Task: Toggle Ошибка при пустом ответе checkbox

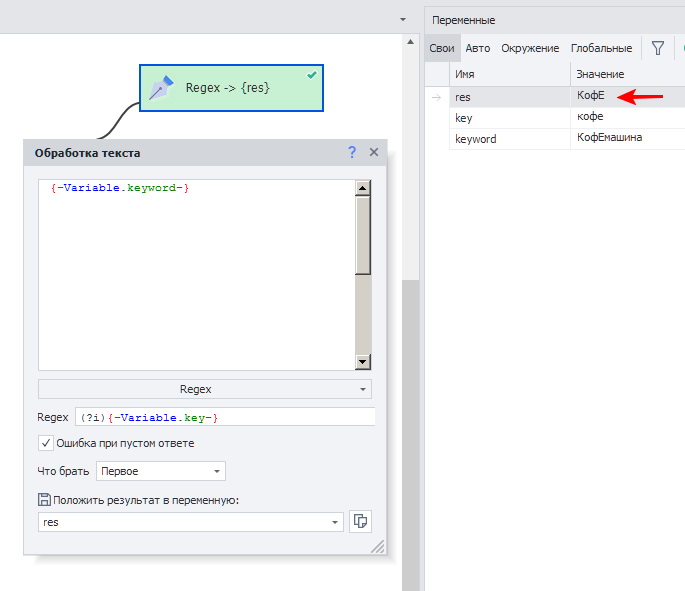Action: (x=46, y=443)
